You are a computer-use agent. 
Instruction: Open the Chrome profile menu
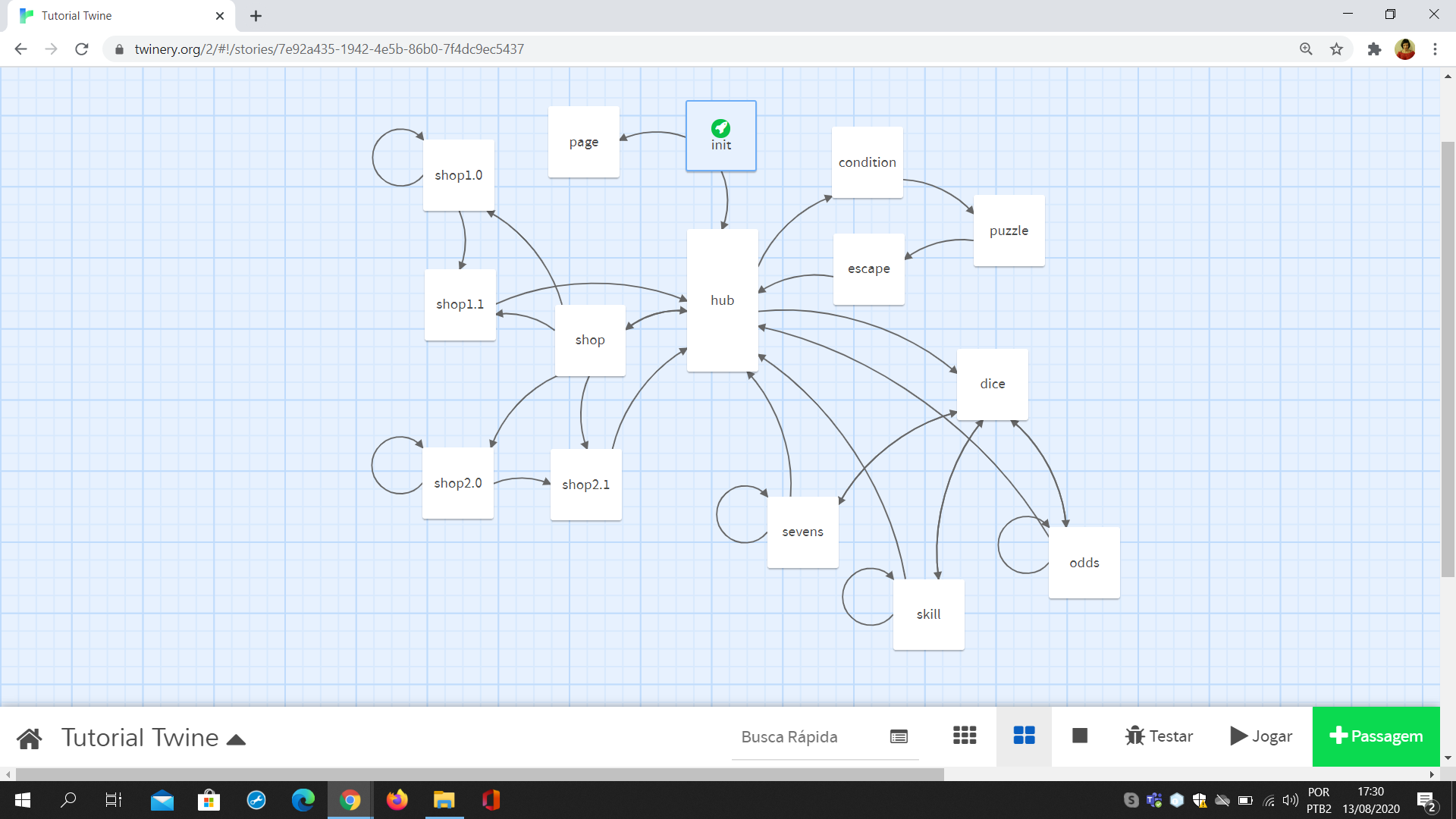(x=1405, y=49)
